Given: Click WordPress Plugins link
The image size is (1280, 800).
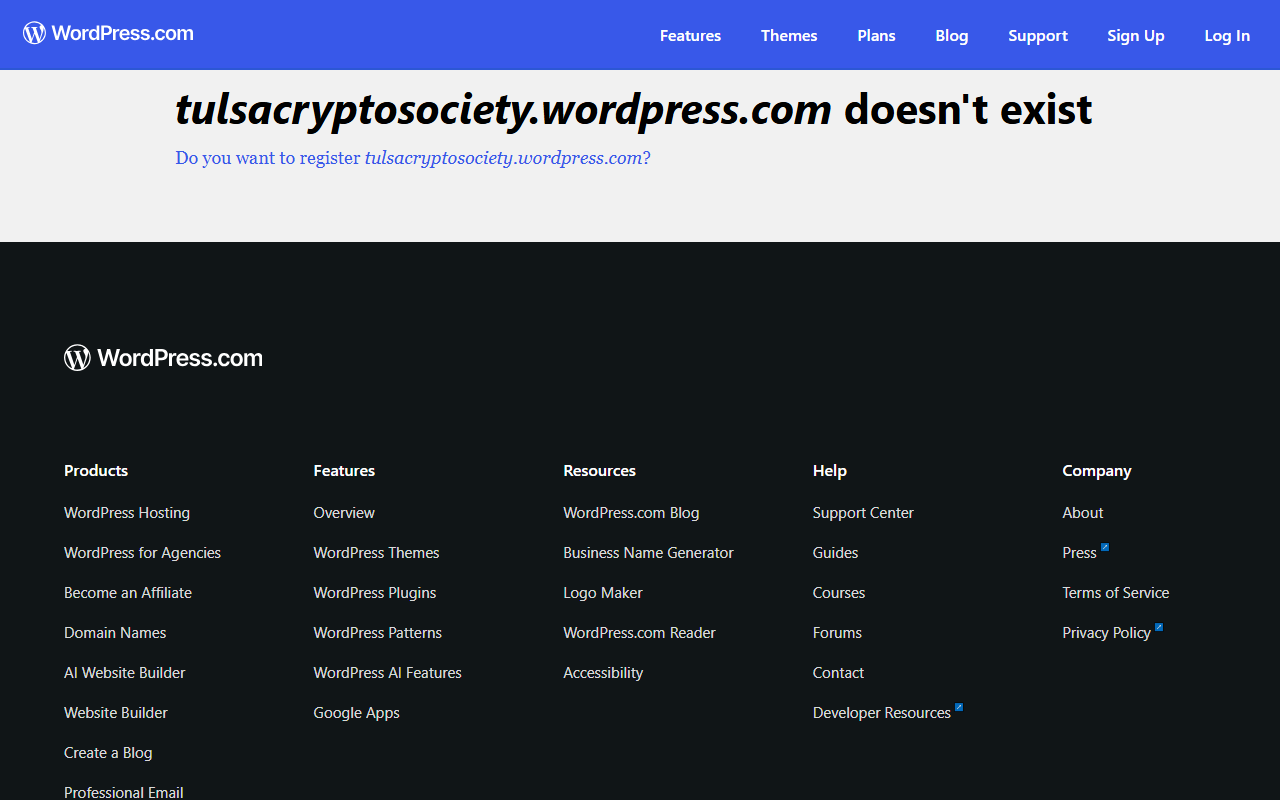Looking at the screenshot, I should (x=375, y=593).
